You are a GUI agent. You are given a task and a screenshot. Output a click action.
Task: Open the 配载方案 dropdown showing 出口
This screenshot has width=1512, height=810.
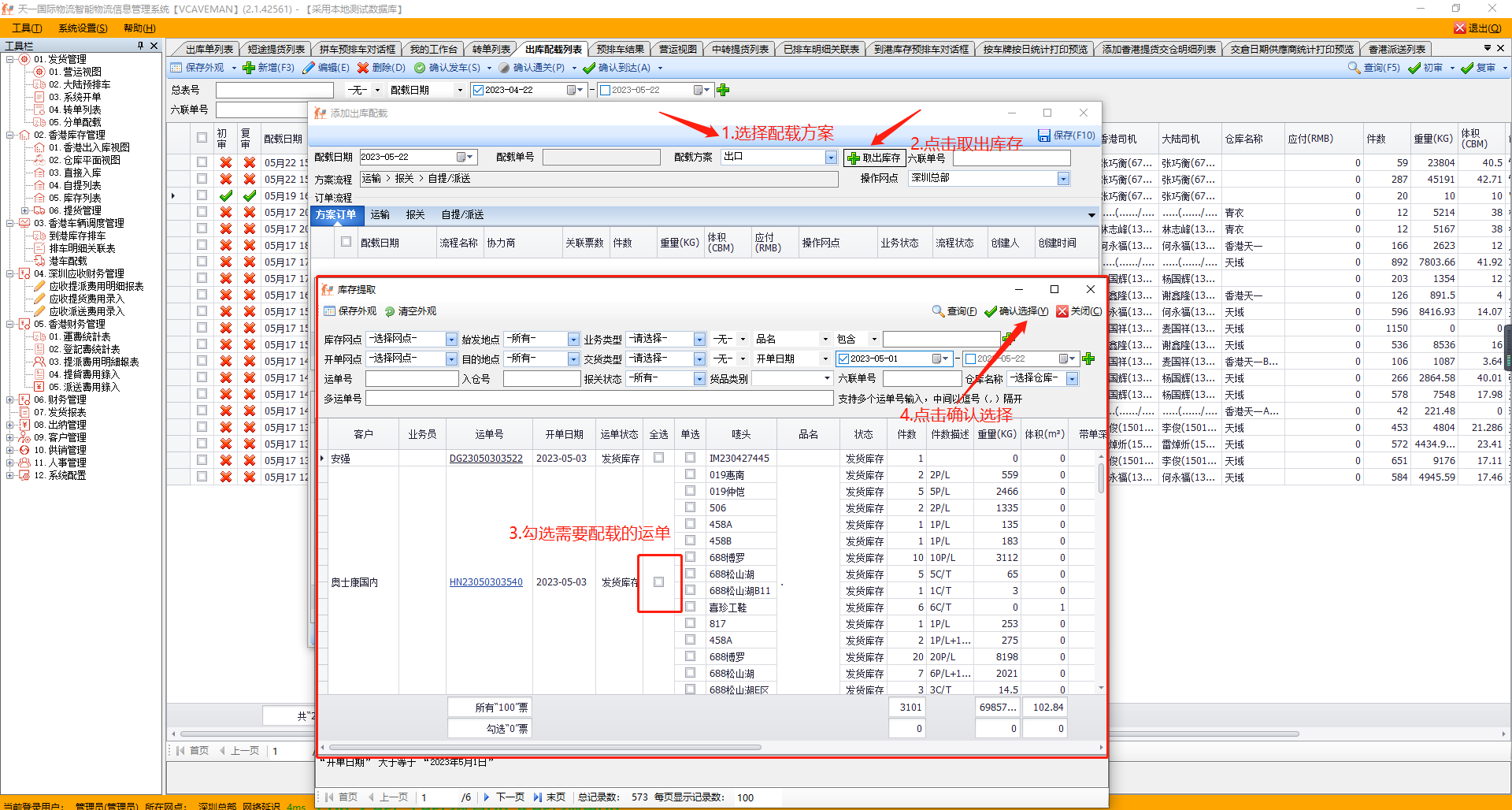point(831,158)
